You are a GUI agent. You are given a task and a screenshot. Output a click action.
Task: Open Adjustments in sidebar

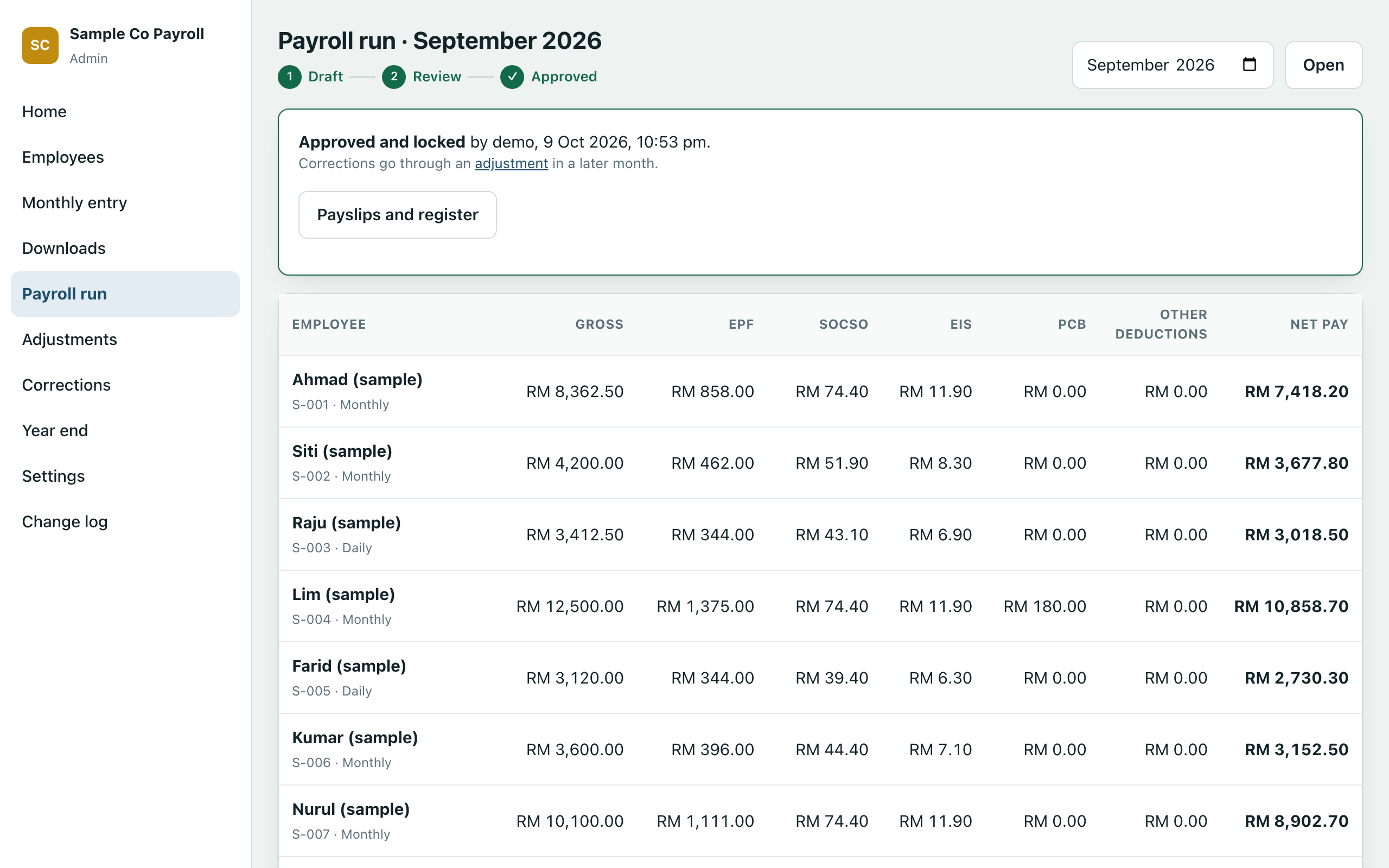coord(125,339)
